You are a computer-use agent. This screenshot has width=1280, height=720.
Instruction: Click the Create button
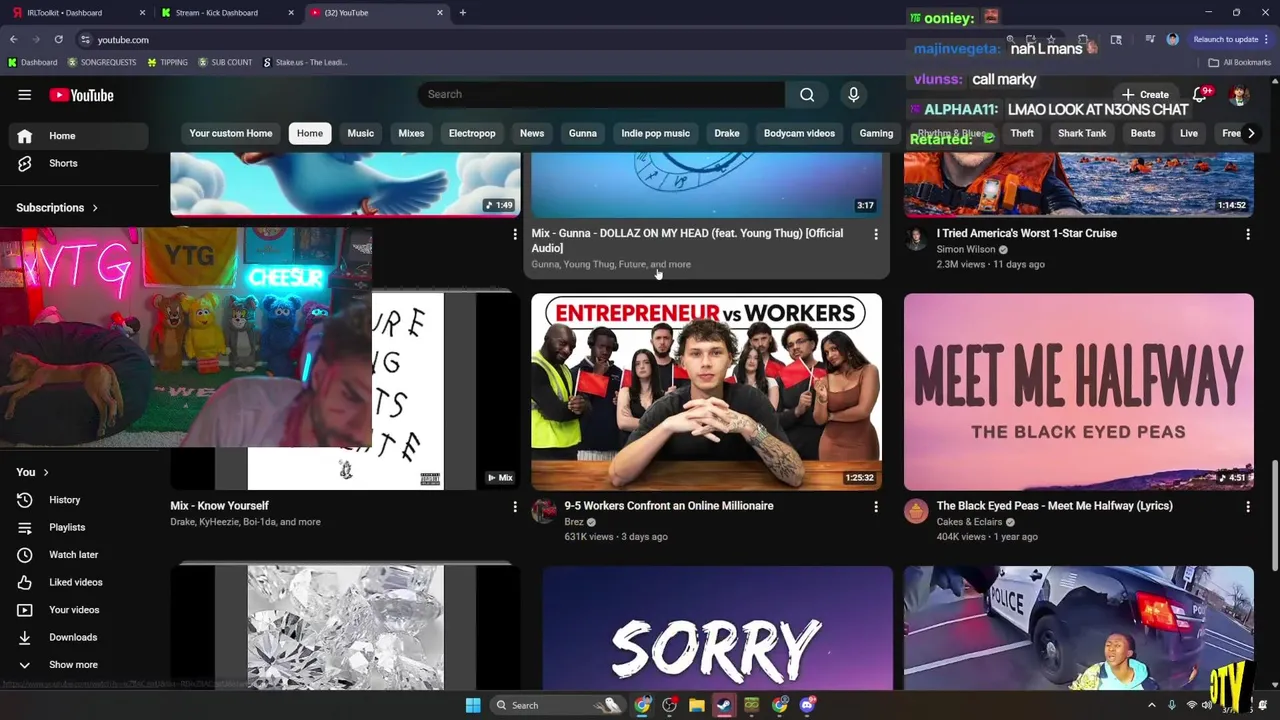(x=1145, y=94)
